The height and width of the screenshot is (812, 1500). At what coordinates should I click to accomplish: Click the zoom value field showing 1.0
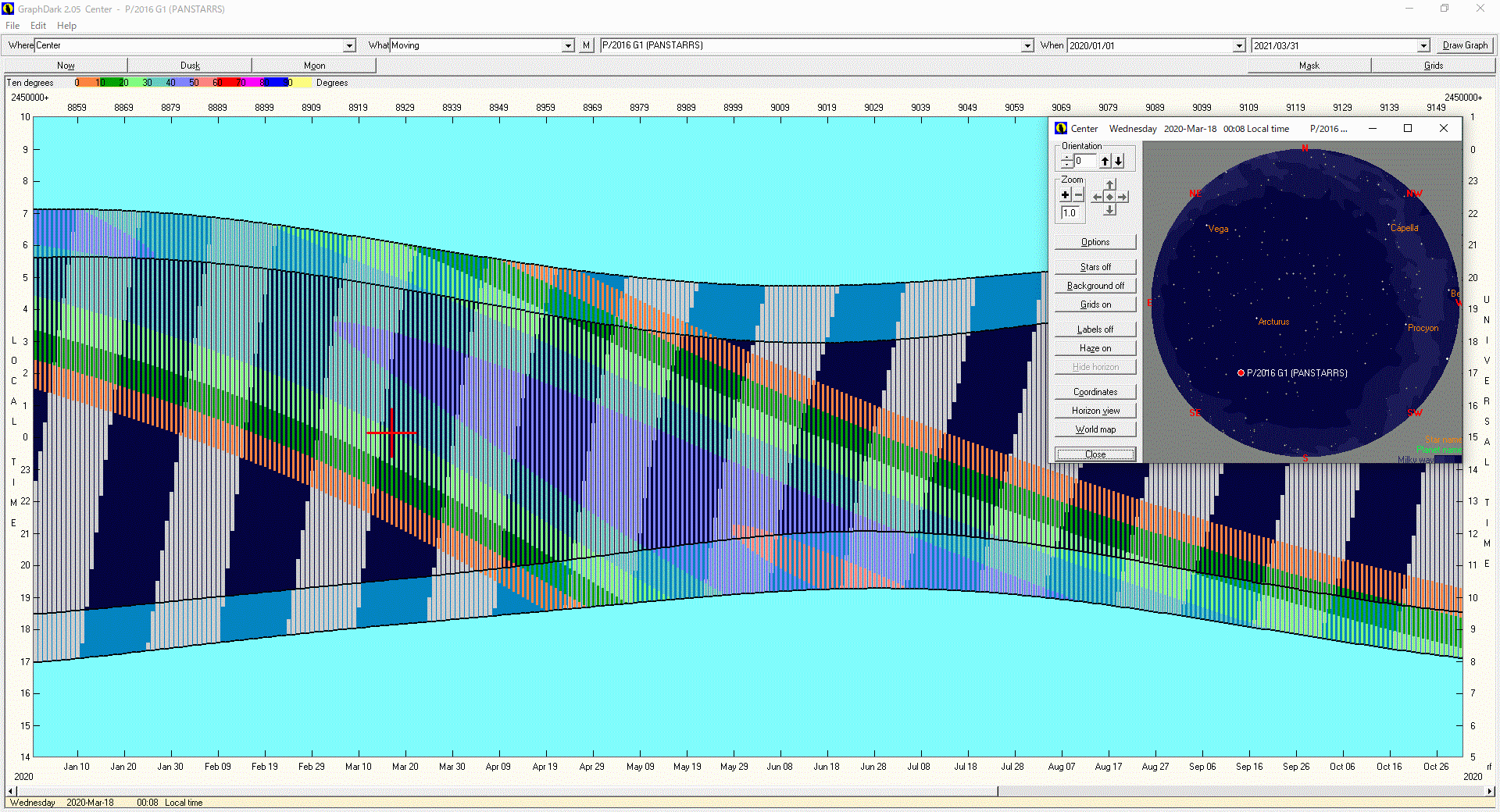[x=1070, y=213]
